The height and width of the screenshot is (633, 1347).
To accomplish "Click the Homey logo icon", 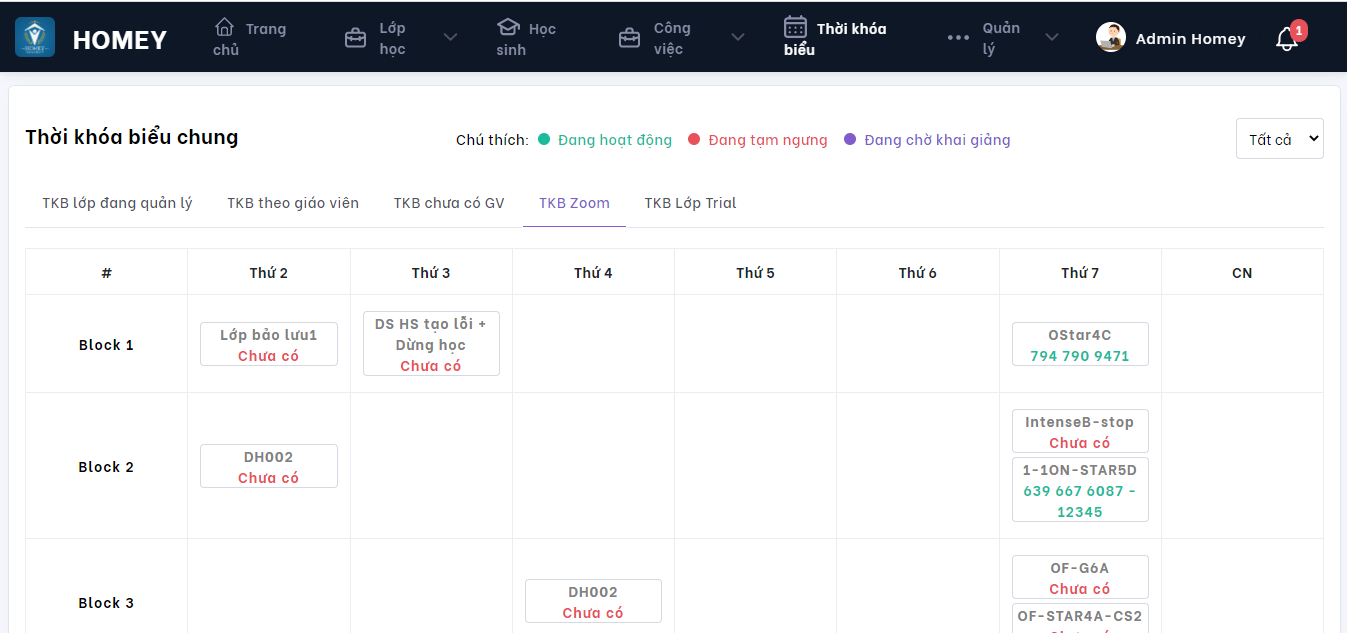I will (35, 38).
